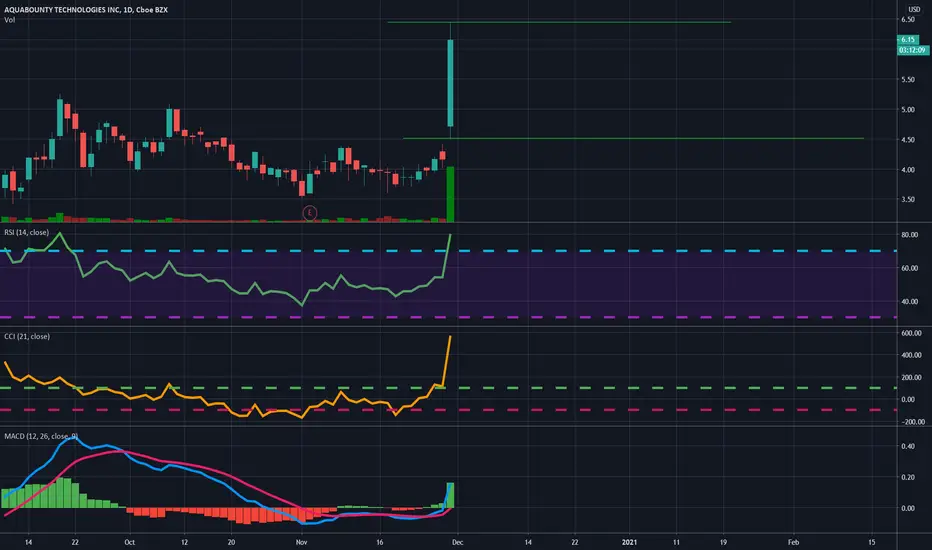Click the 6.50 price axis label

coord(908,20)
